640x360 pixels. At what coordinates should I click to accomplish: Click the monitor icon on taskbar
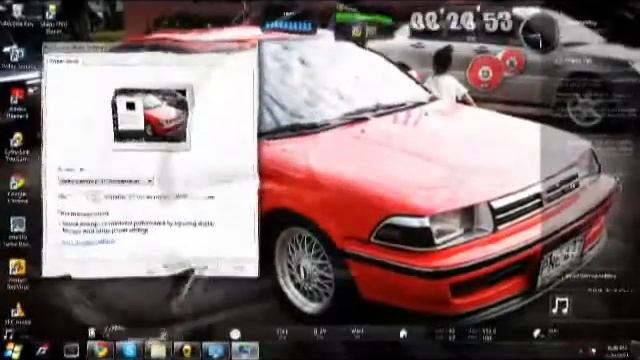pyautogui.click(x=216, y=351)
